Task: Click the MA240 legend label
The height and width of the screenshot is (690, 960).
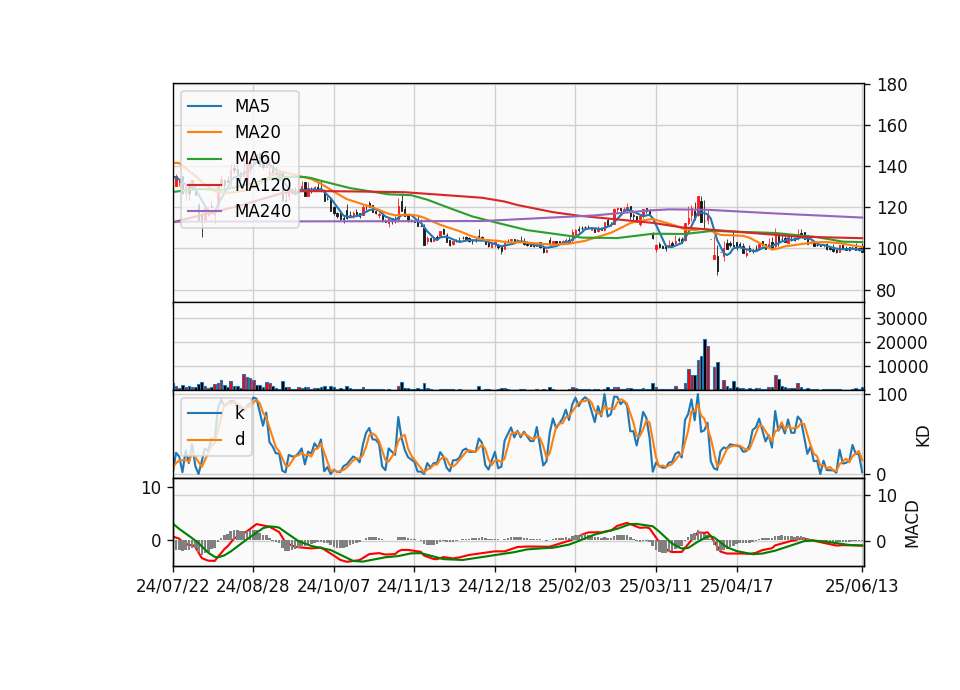Action: [263, 211]
